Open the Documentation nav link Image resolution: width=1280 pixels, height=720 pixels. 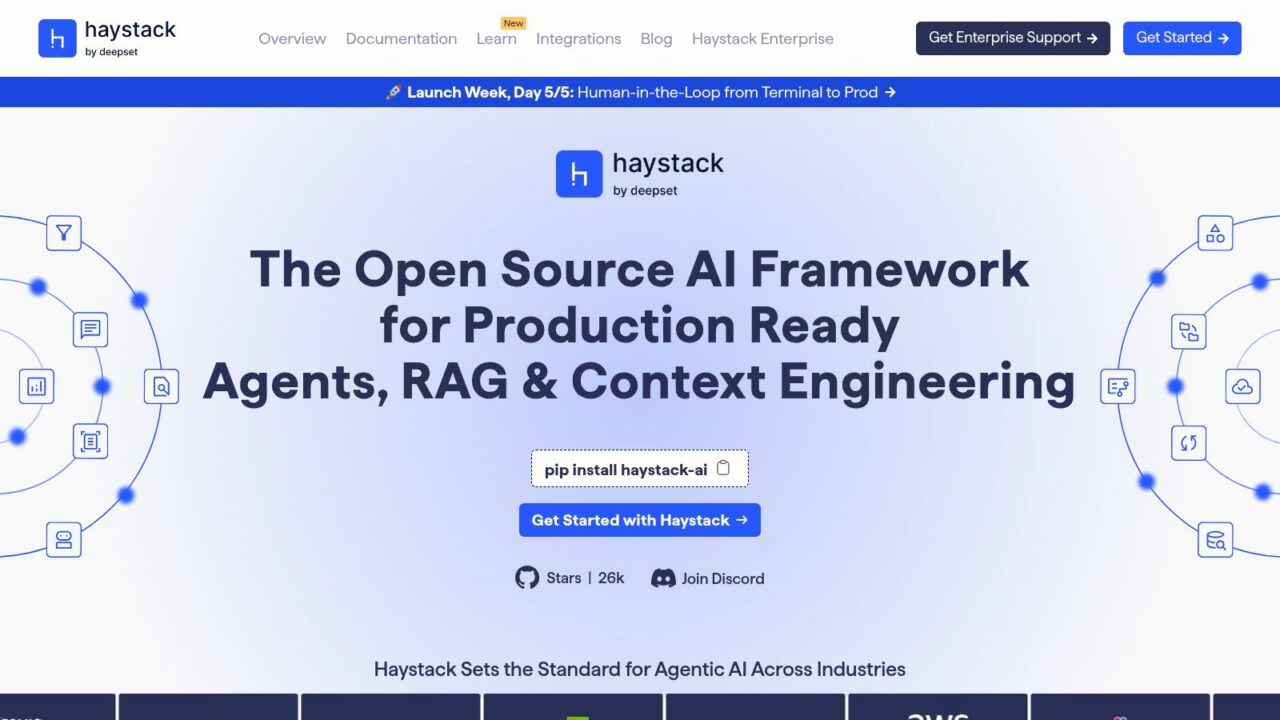[x=401, y=38]
